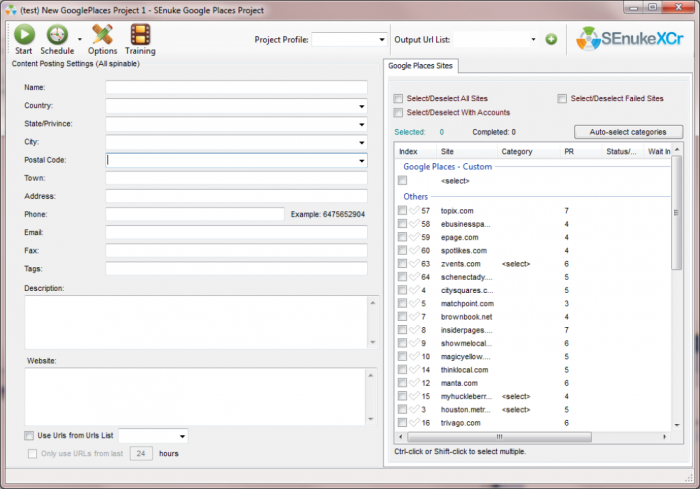Viewport: 700px width, 489px height.
Task: Toggle Select/Deselect Failed Sites checkbox
Action: (x=562, y=99)
